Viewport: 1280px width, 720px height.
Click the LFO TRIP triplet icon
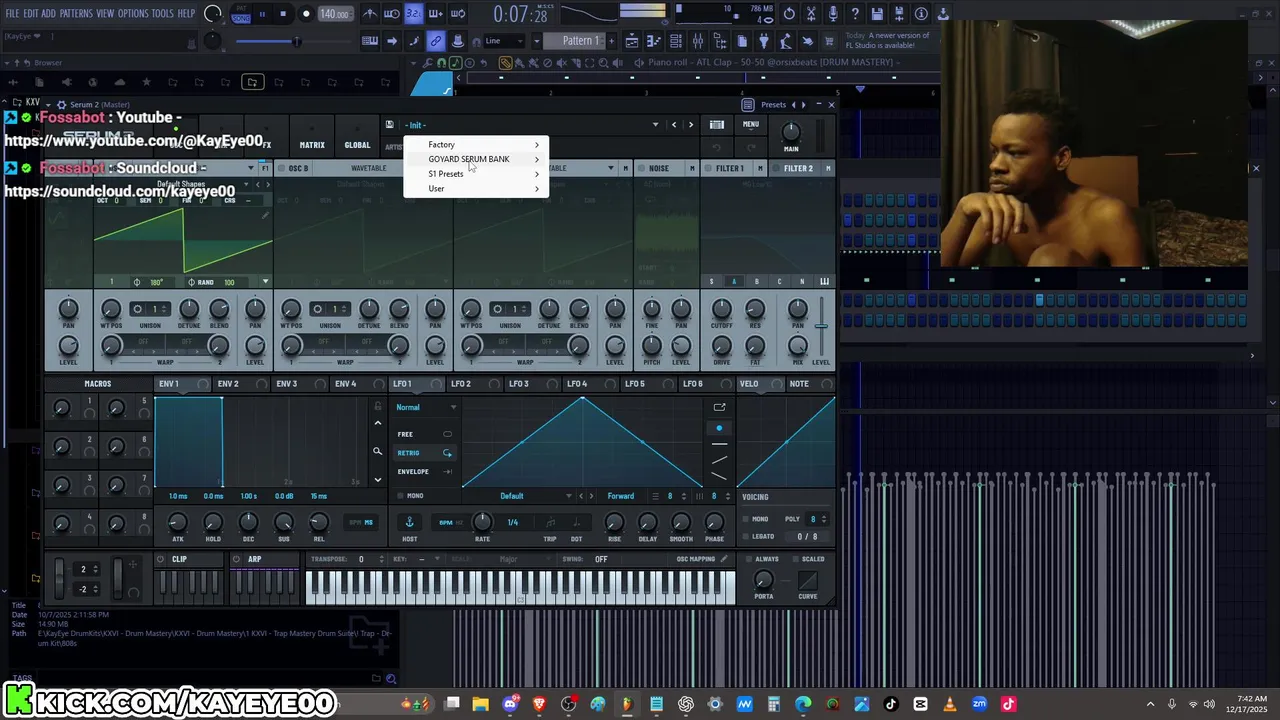(x=550, y=522)
